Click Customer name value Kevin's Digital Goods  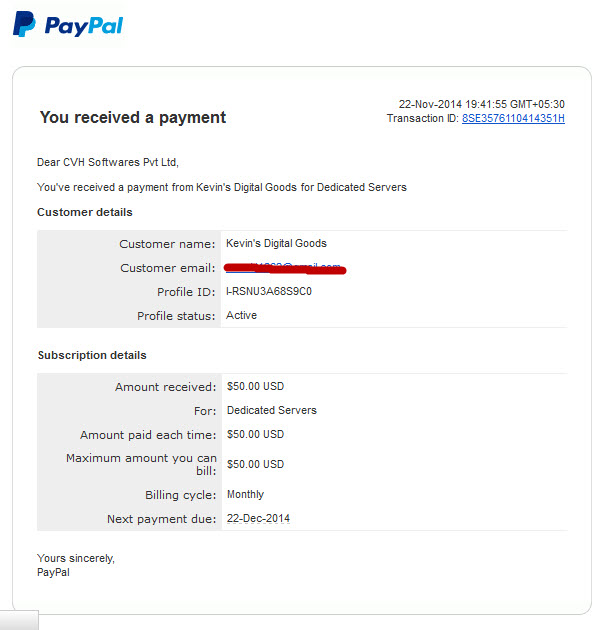click(x=276, y=243)
